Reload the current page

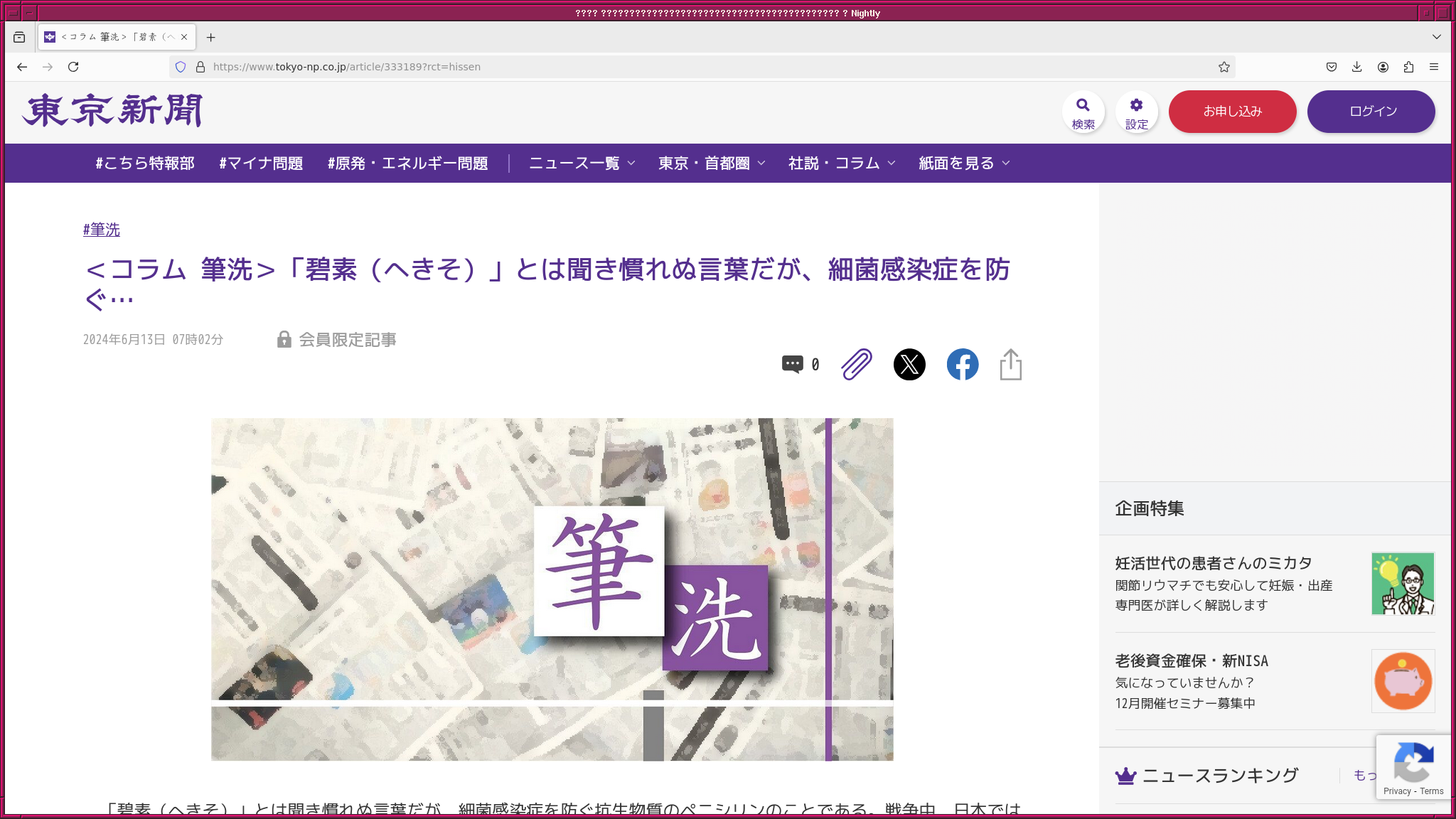(73, 67)
